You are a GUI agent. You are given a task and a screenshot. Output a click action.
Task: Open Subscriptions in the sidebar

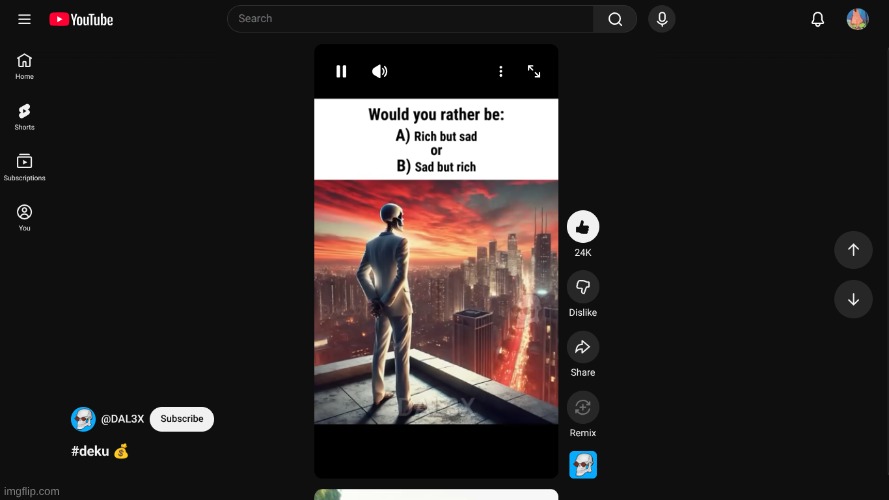[24, 166]
